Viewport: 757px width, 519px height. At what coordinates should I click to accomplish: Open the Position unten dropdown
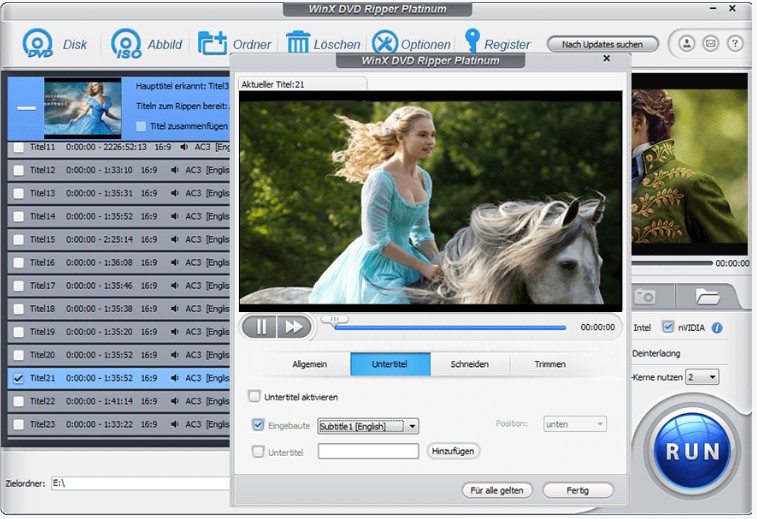point(575,424)
